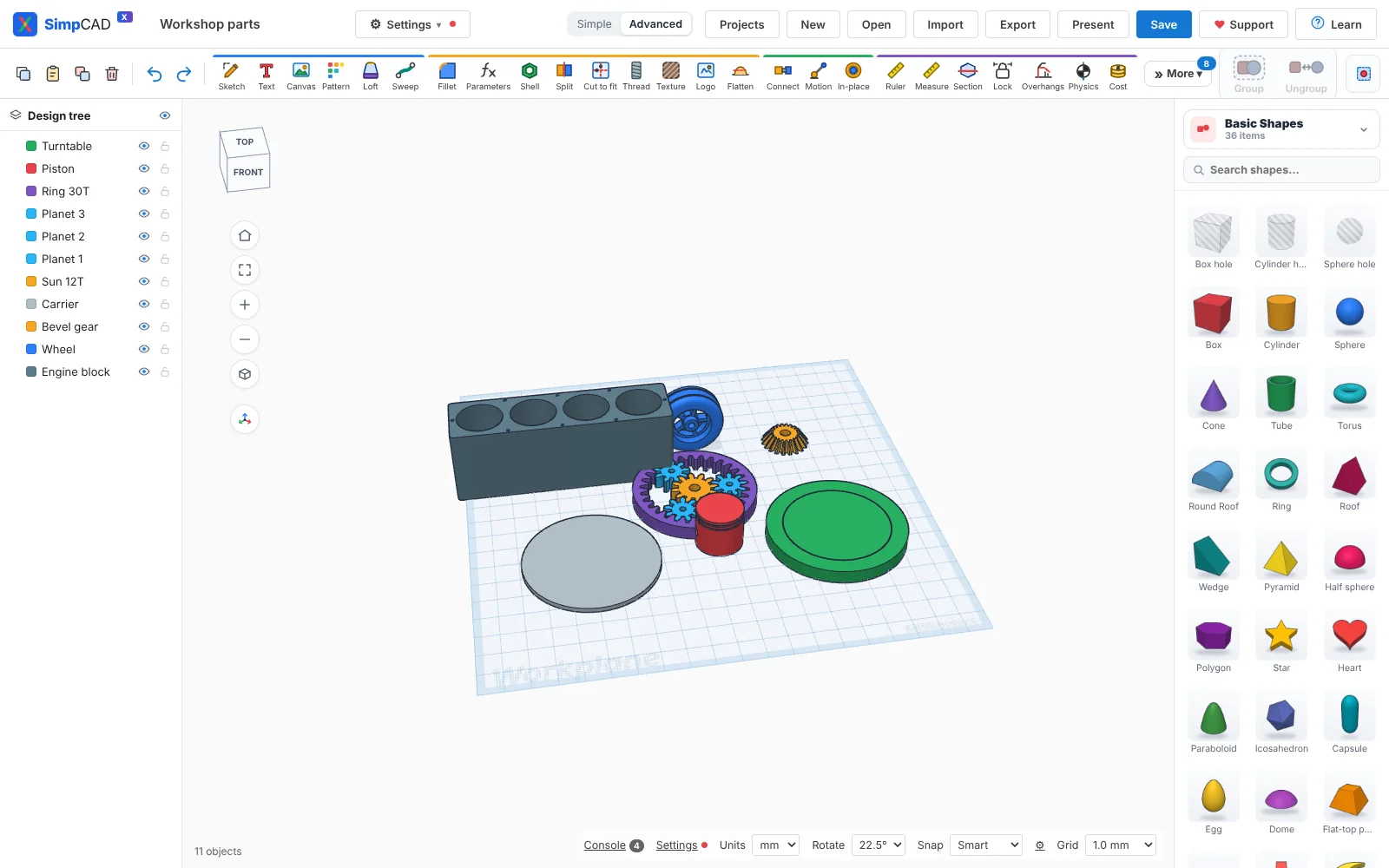The width and height of the screenshot is (1389, 868).
Task: Open the Console link
Action: [605, 845]
